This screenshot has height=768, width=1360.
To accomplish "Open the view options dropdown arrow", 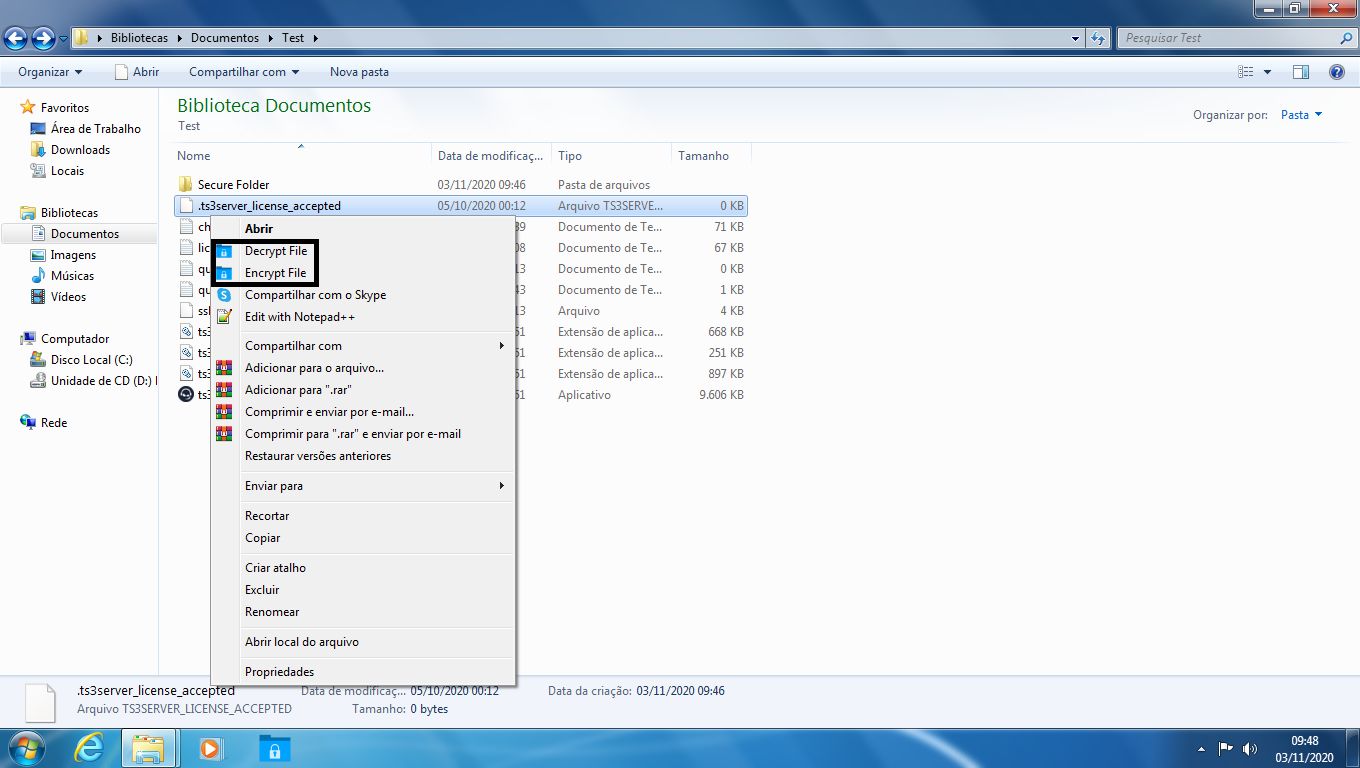I will tap(1268, 72).
